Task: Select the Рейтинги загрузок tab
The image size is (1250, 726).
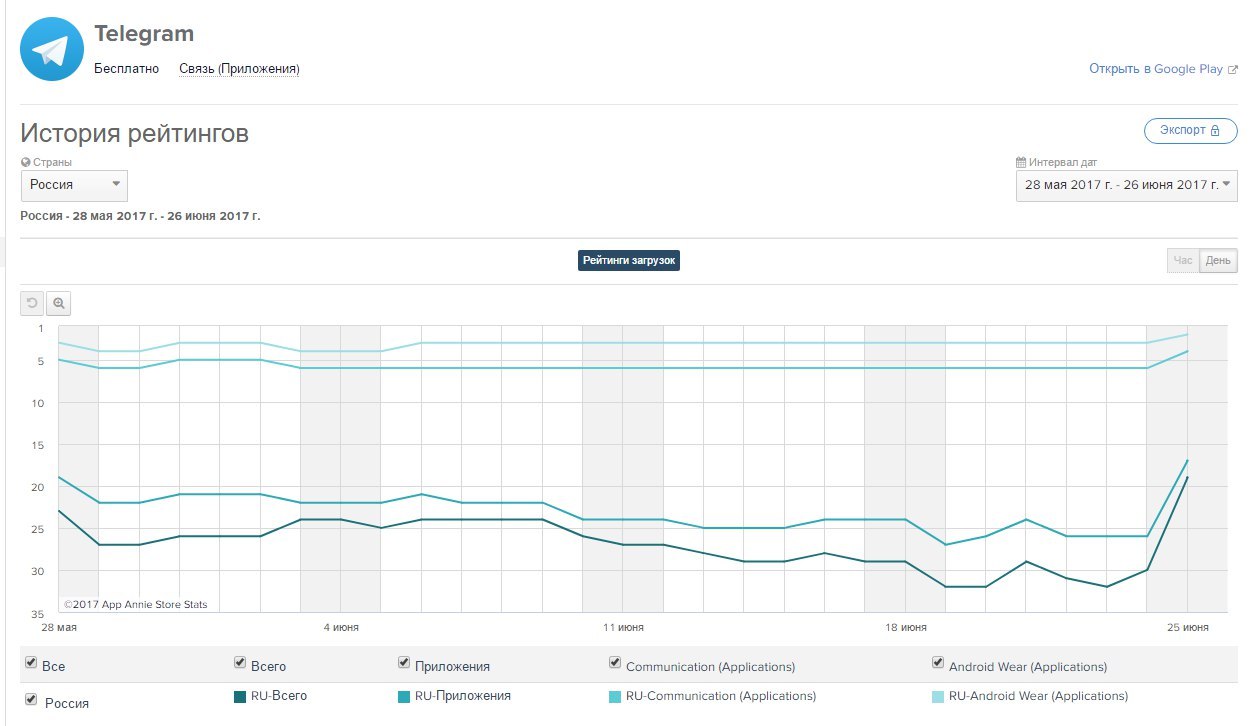Action: 629,260
